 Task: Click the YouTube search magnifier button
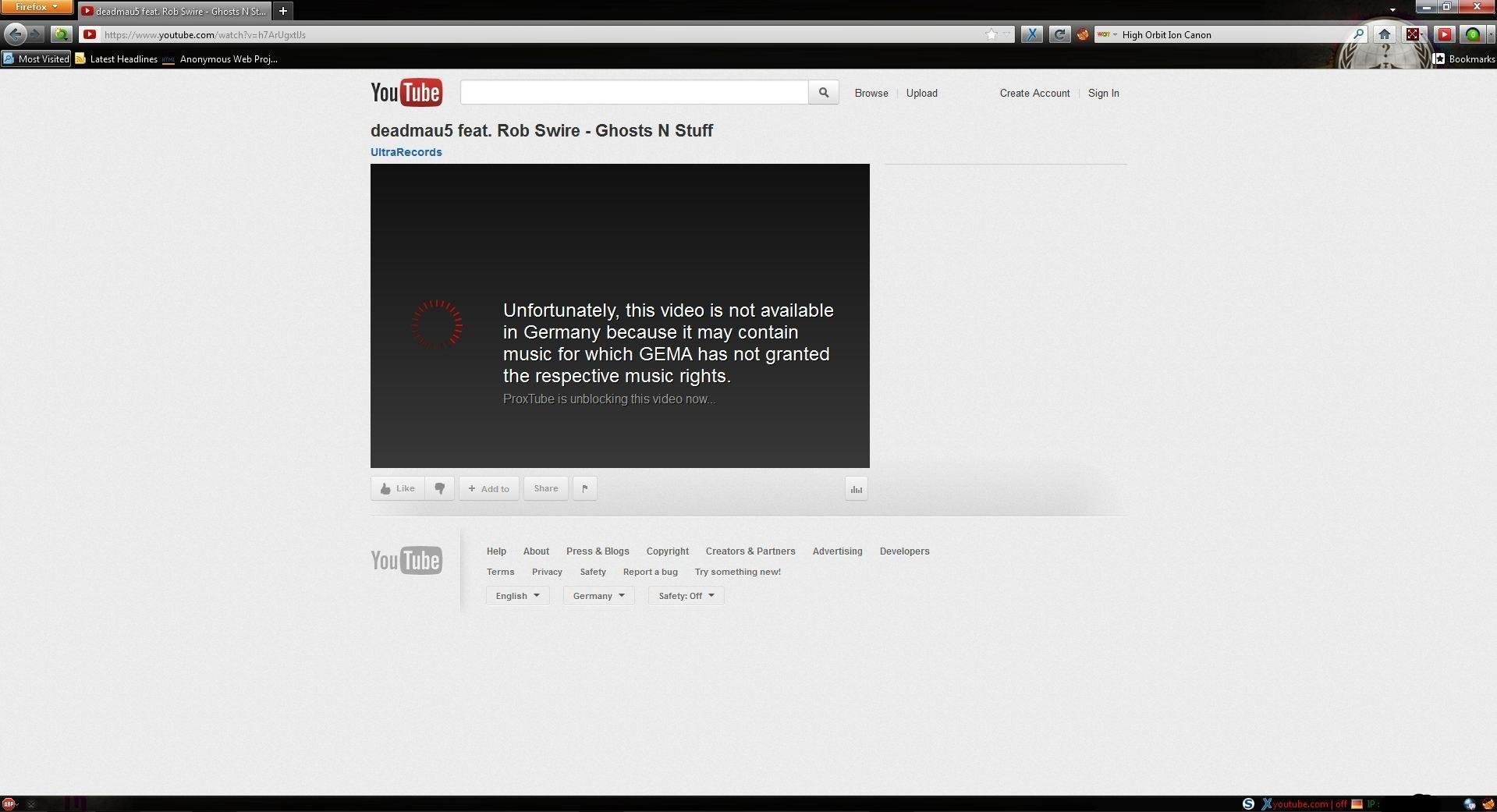pyautogui.click(x=824, y=92)
